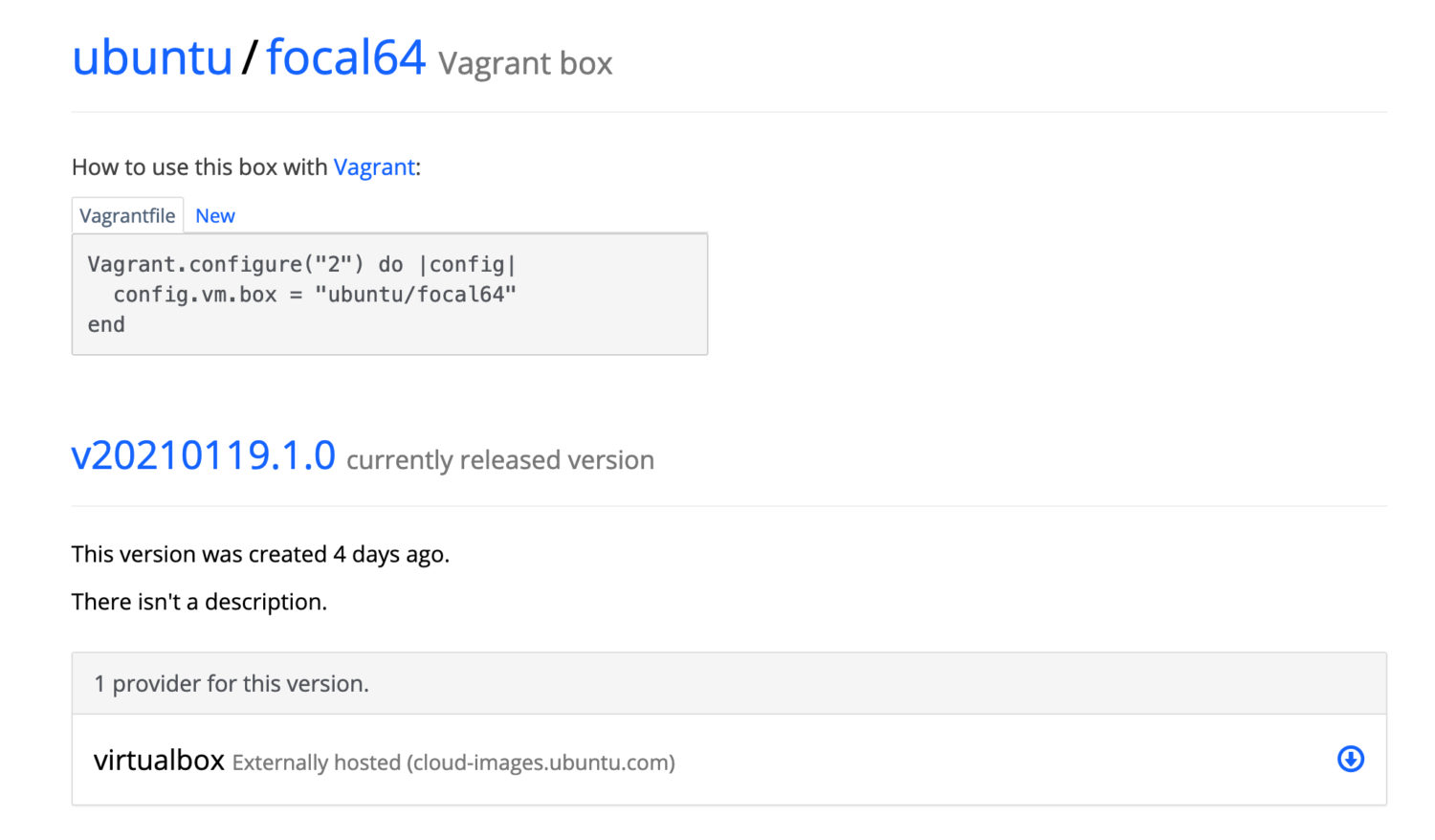Image resolution: width=1435 pixels, height=840 pixels.
Task: Click the slash between ubuntu and focal64
Action: click(249, 57)
